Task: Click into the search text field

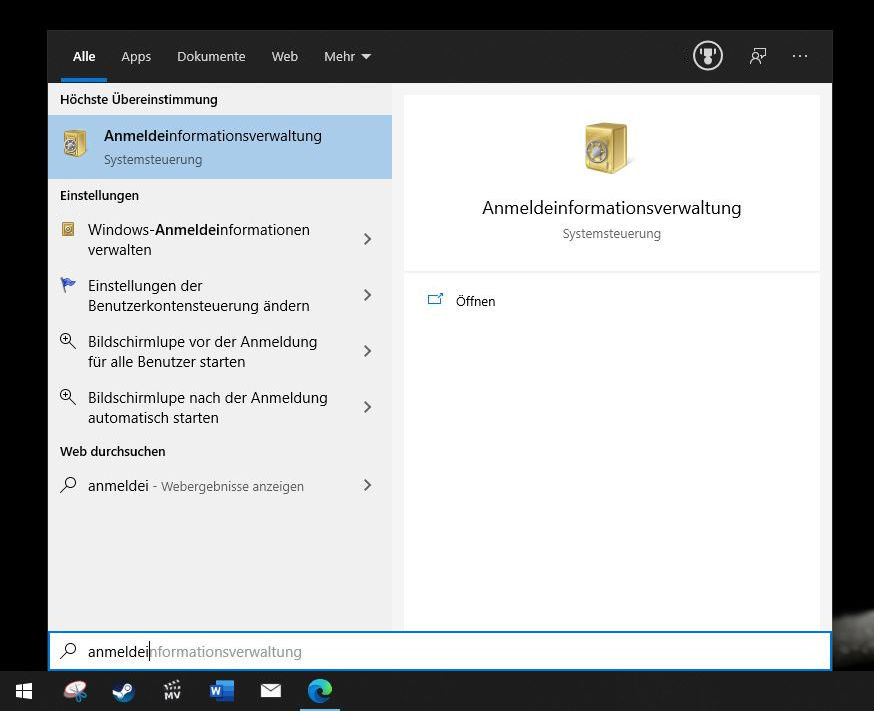Action: pos(440,651)
